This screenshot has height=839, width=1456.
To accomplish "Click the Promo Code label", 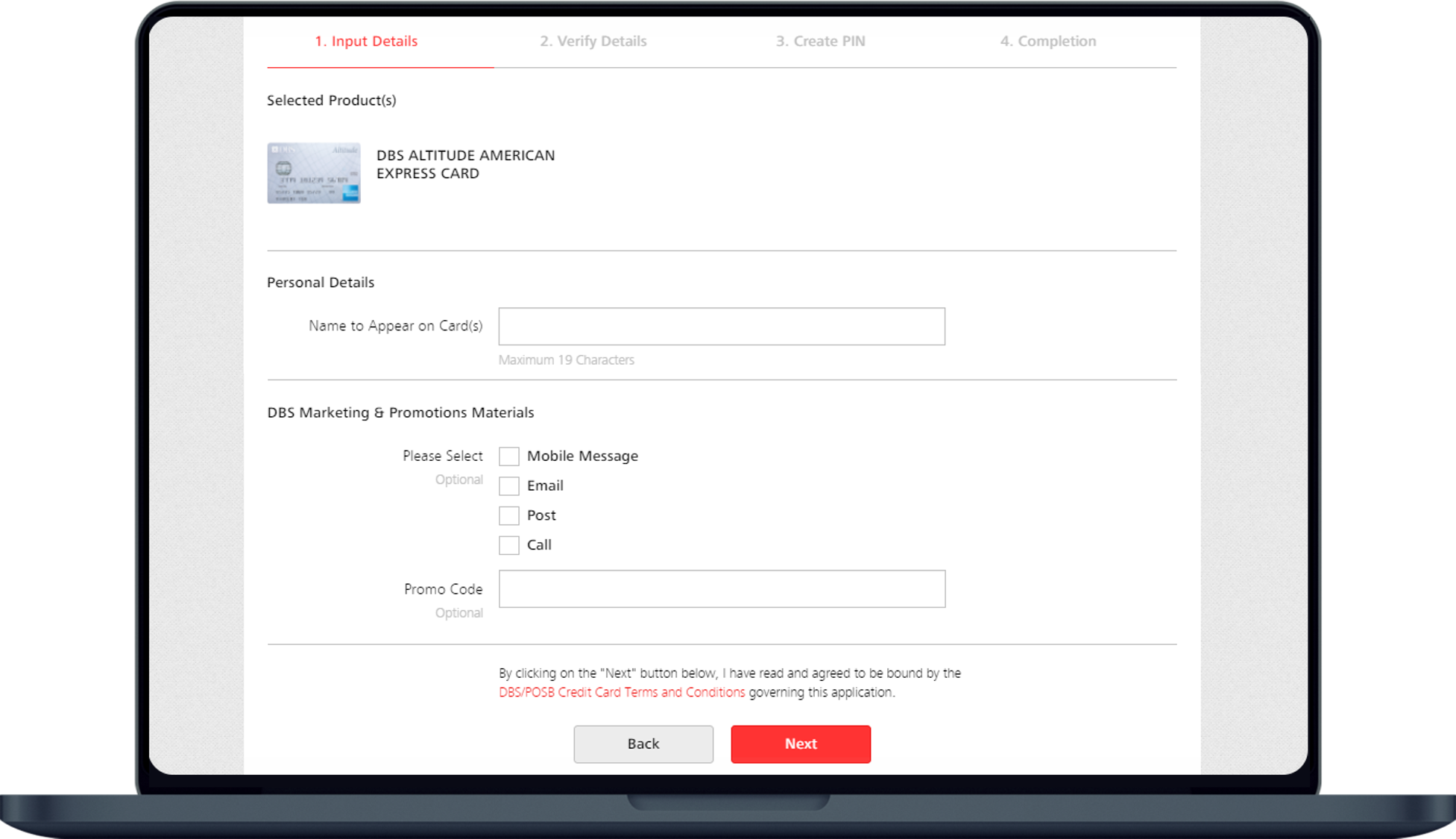I will [444, 589].
